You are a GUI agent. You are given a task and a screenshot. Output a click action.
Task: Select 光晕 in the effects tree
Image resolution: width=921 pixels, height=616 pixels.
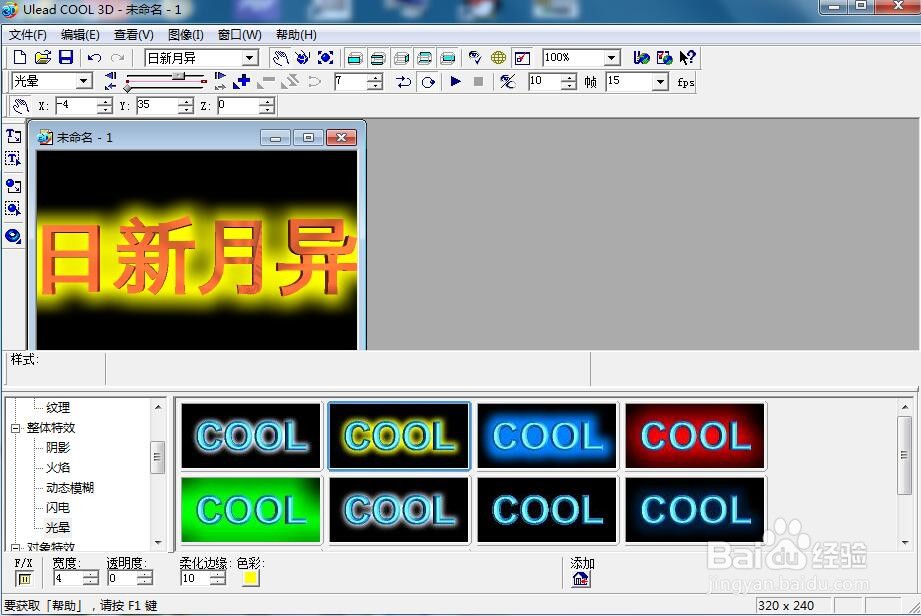(58, 527)
